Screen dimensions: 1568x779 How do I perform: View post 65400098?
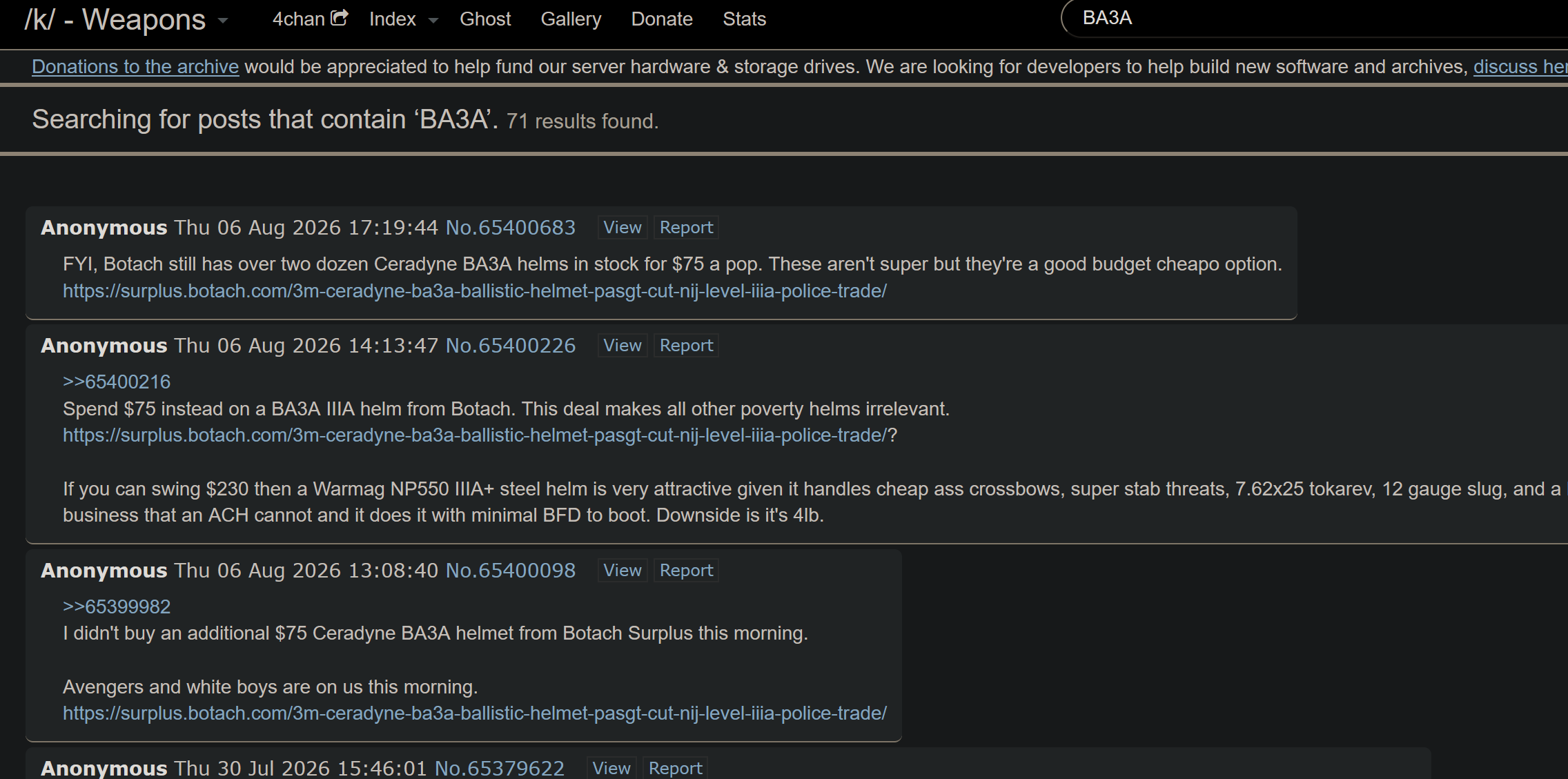pos(623,570)
